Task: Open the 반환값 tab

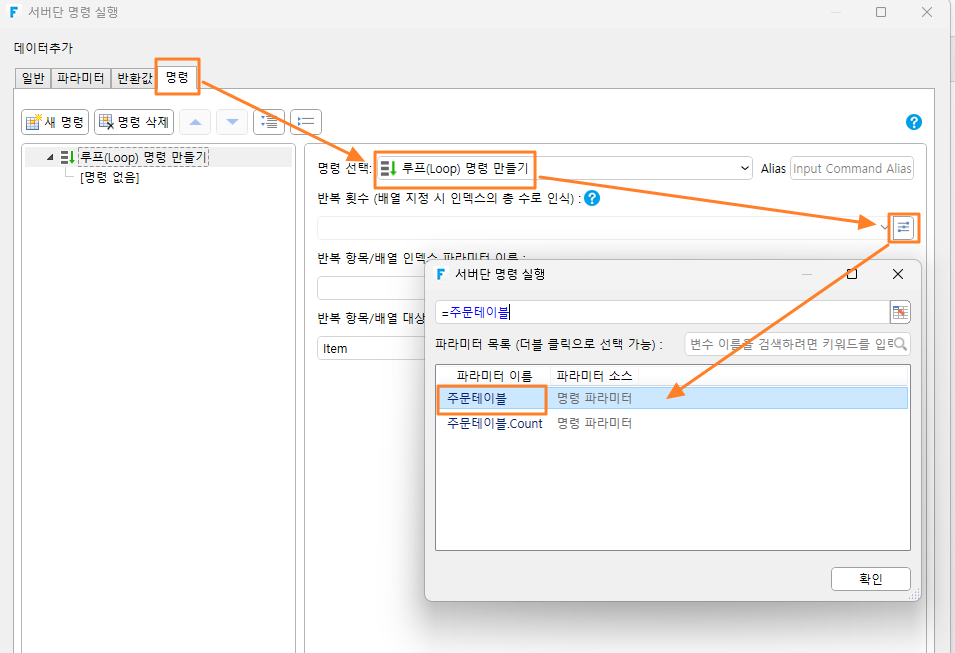Action: click(135, 78)
